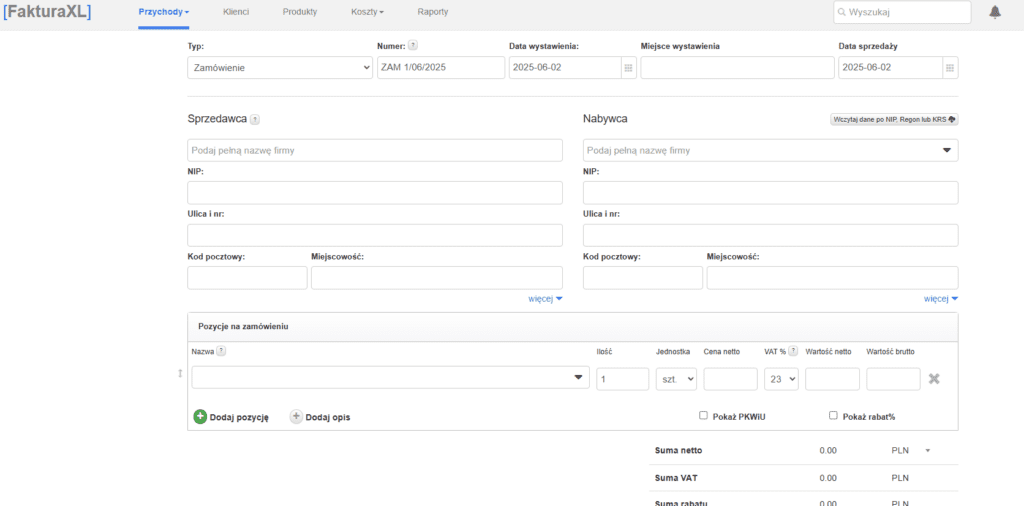Toggle the Pokaż rabat% checkbox
This screenshot has height=506, width=1024.
[x=834, y=416]
